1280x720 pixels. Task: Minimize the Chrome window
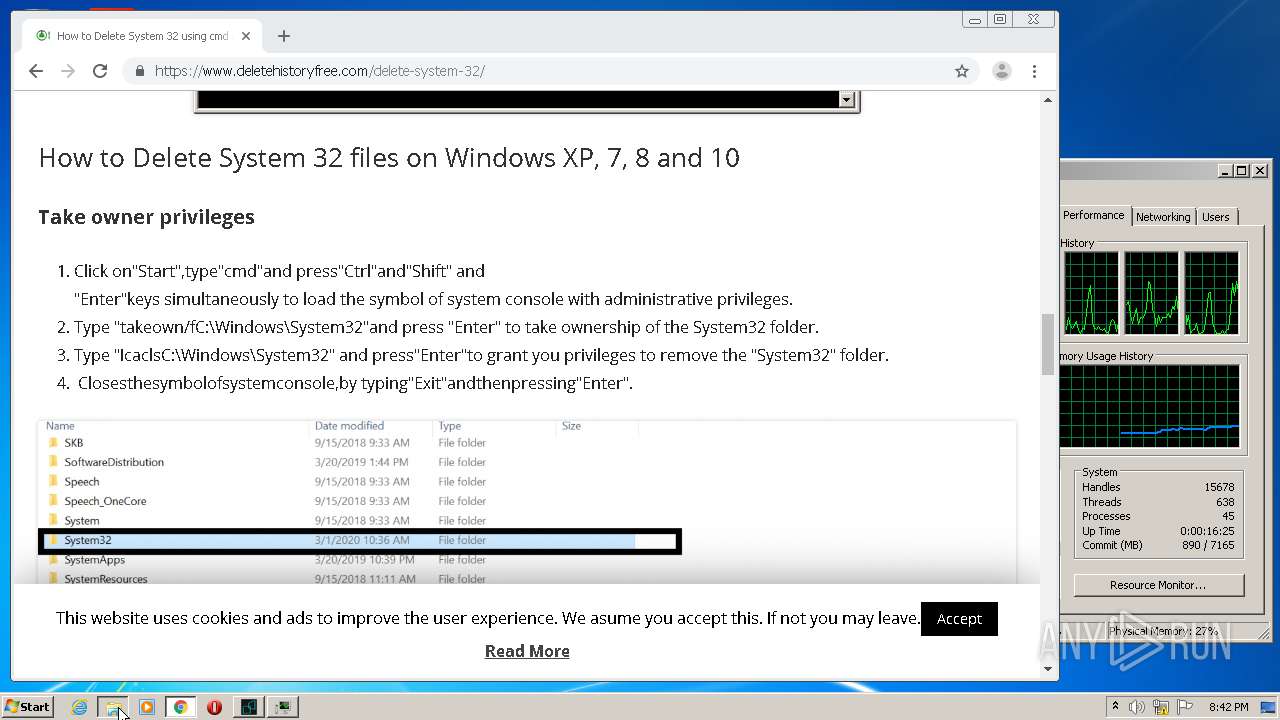[975, 19]
